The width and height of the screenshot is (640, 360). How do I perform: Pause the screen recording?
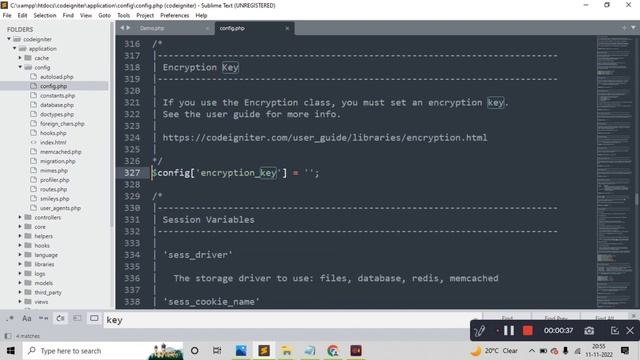pyautogui.click(x=509, y=331)
